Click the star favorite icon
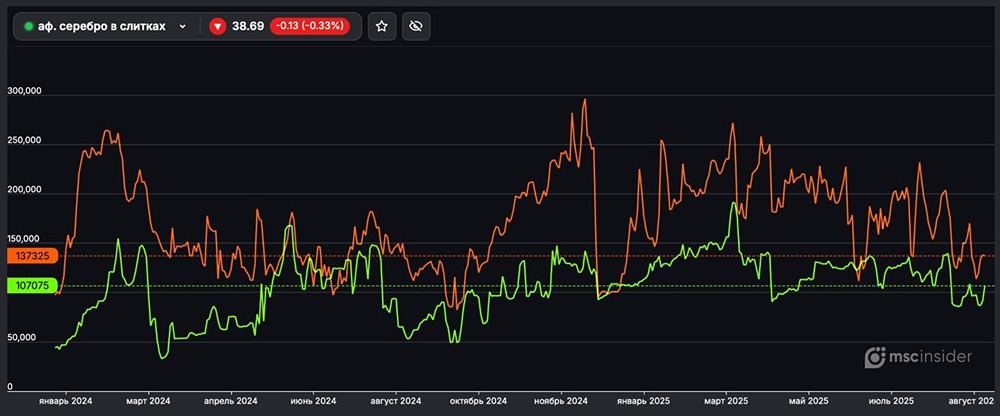The image size is (1000, 416). pyautogui.click(x=381, y=26)
